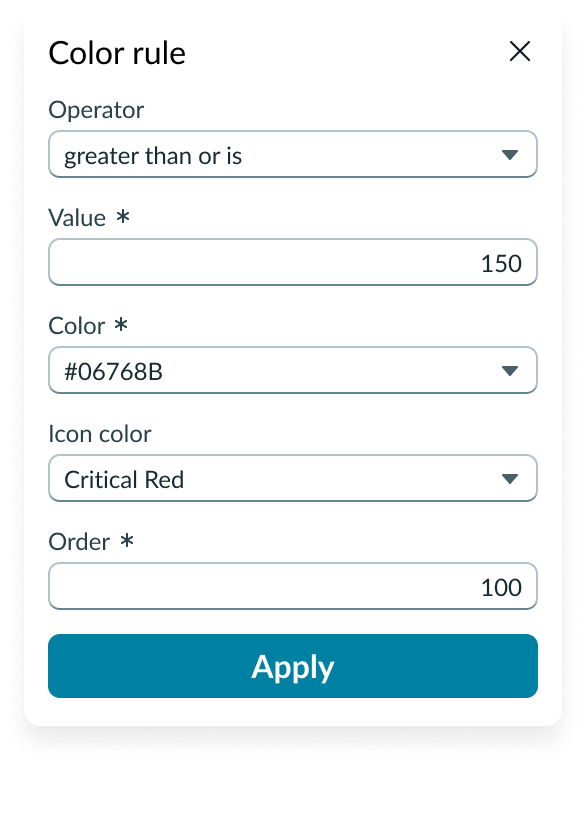Close the Color rule dialog

tap(520, 52)
